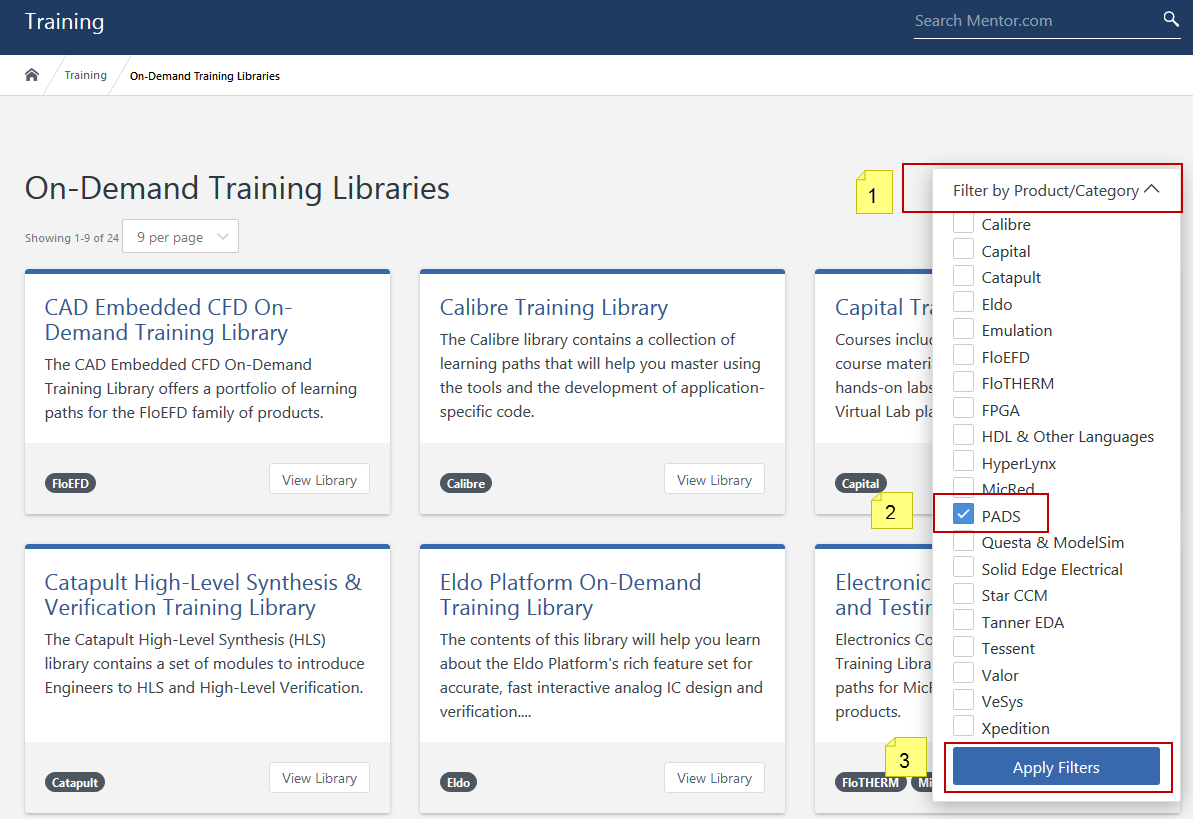1193x819 pixels.
Task: Click the Capital tag badge on card
Action: (x=861, y=483)
